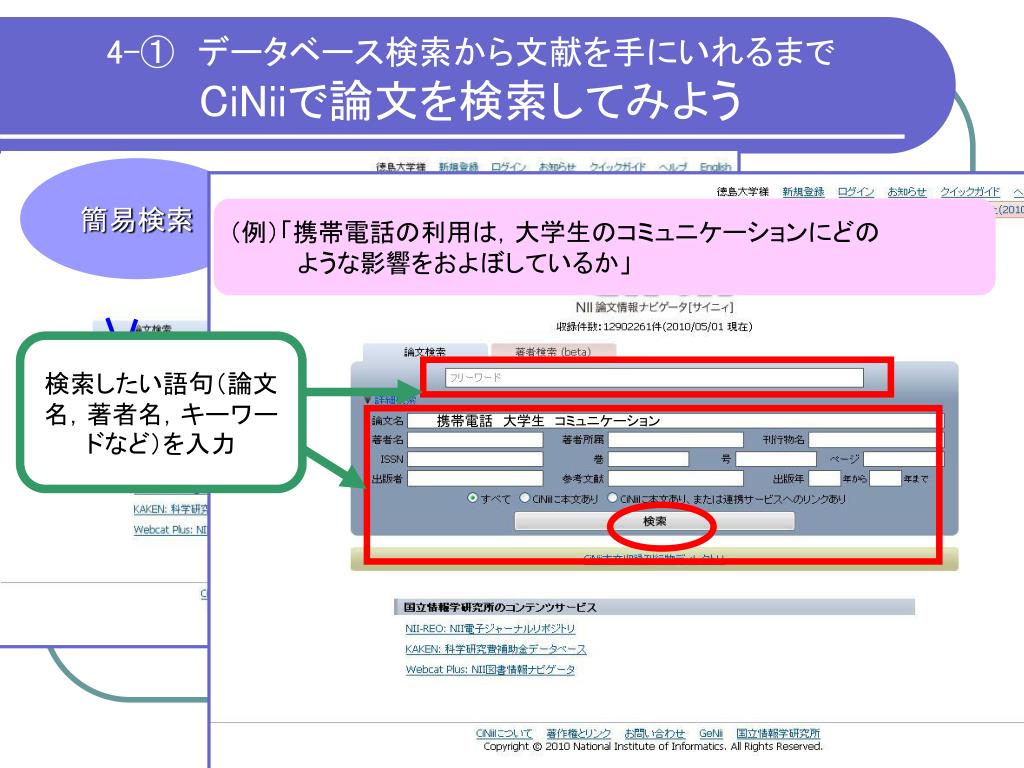Choose the 連携サービスへのリンクあり radio option
This screenshot has width=1024, height=768.
613,498
